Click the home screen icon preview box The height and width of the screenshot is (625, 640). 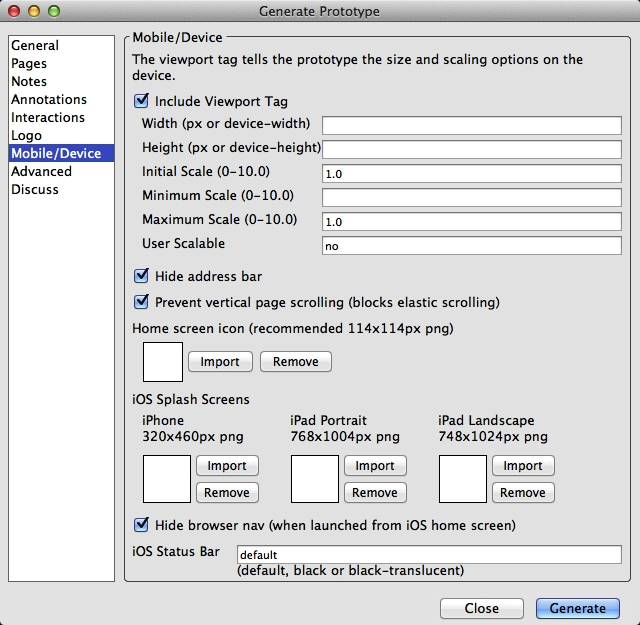click(x=163, y=362)
